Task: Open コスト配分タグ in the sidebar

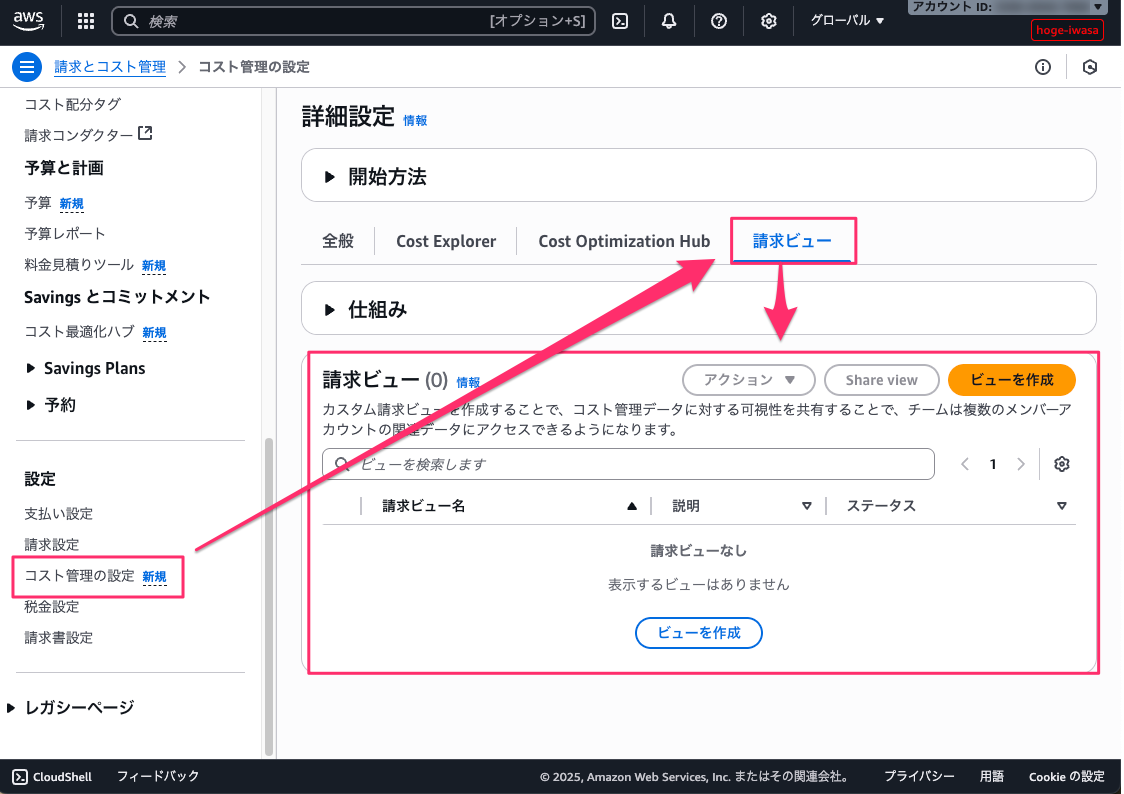Action: pos(72,105)
